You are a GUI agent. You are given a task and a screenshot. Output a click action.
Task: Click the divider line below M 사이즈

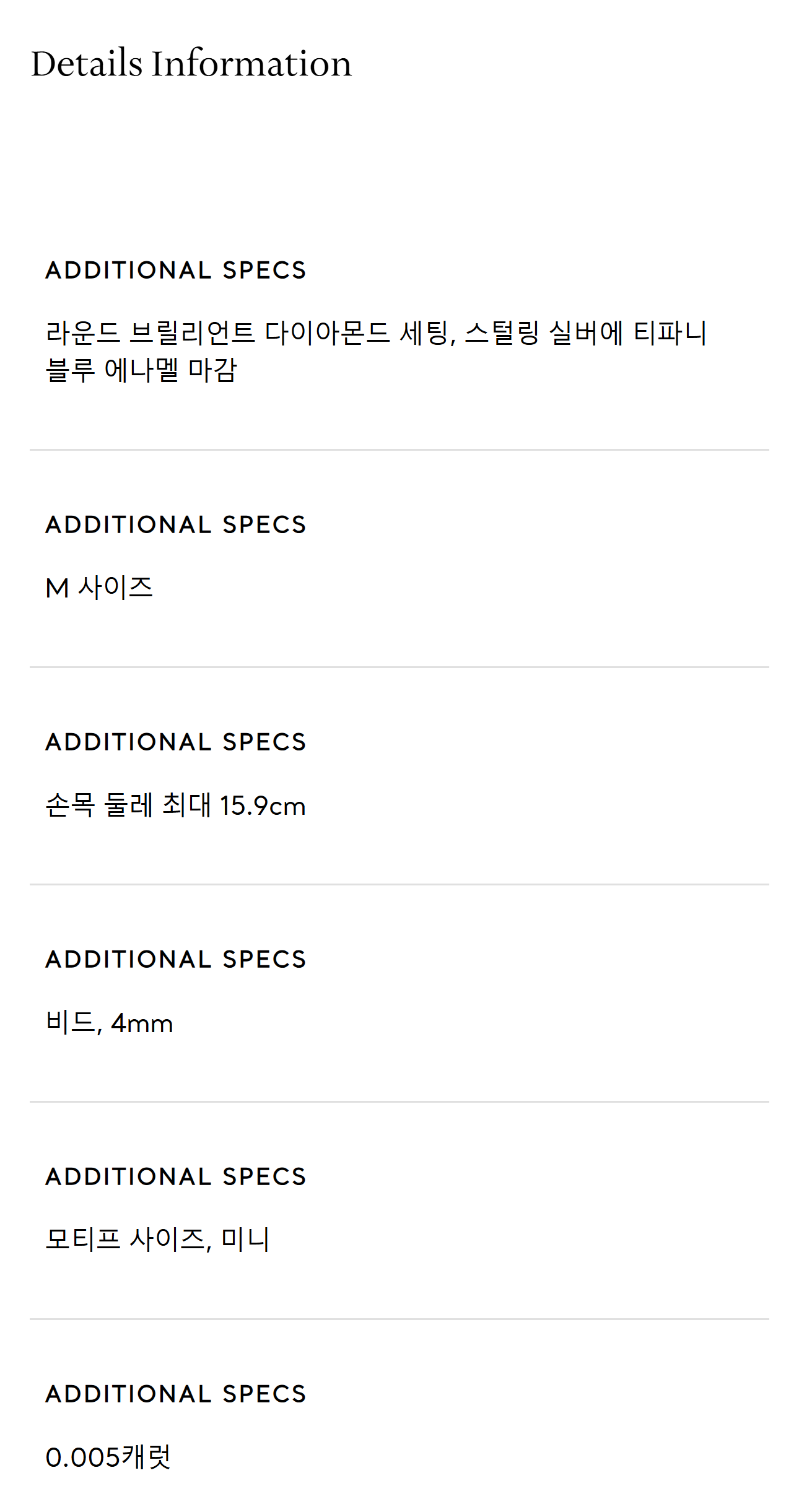[399, 667]
